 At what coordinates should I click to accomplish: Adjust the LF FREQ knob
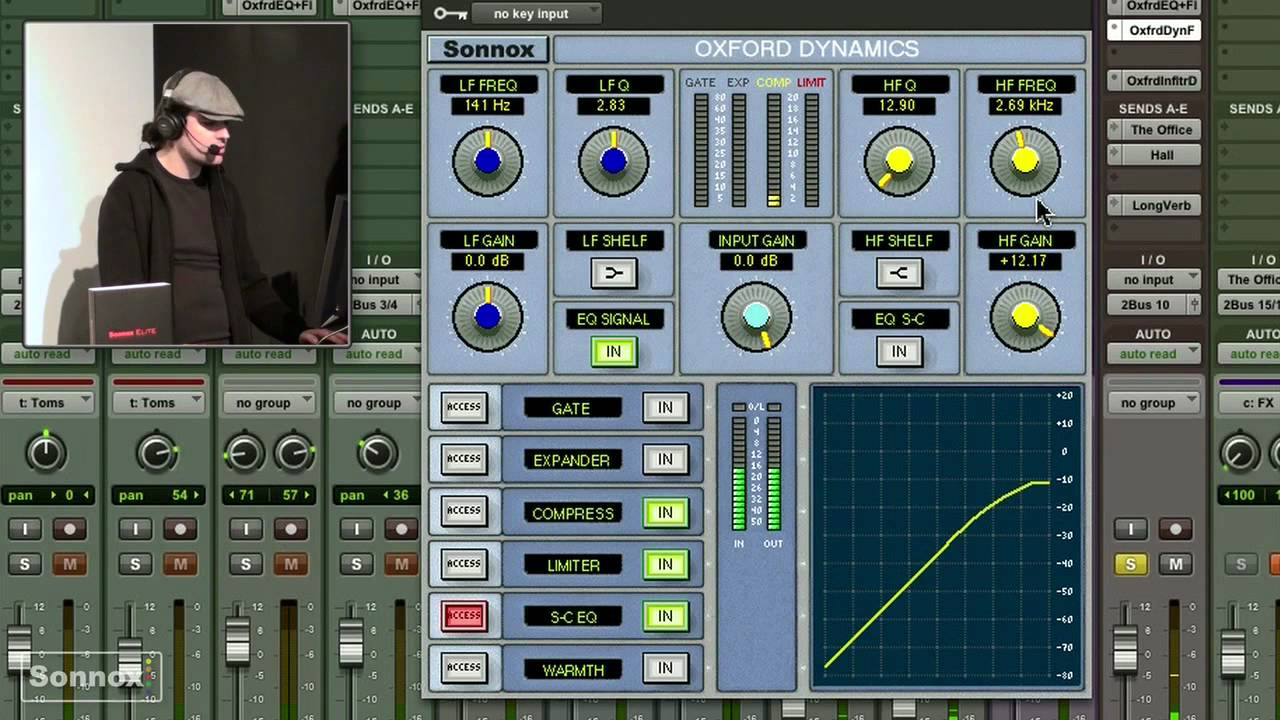(488, 161)
